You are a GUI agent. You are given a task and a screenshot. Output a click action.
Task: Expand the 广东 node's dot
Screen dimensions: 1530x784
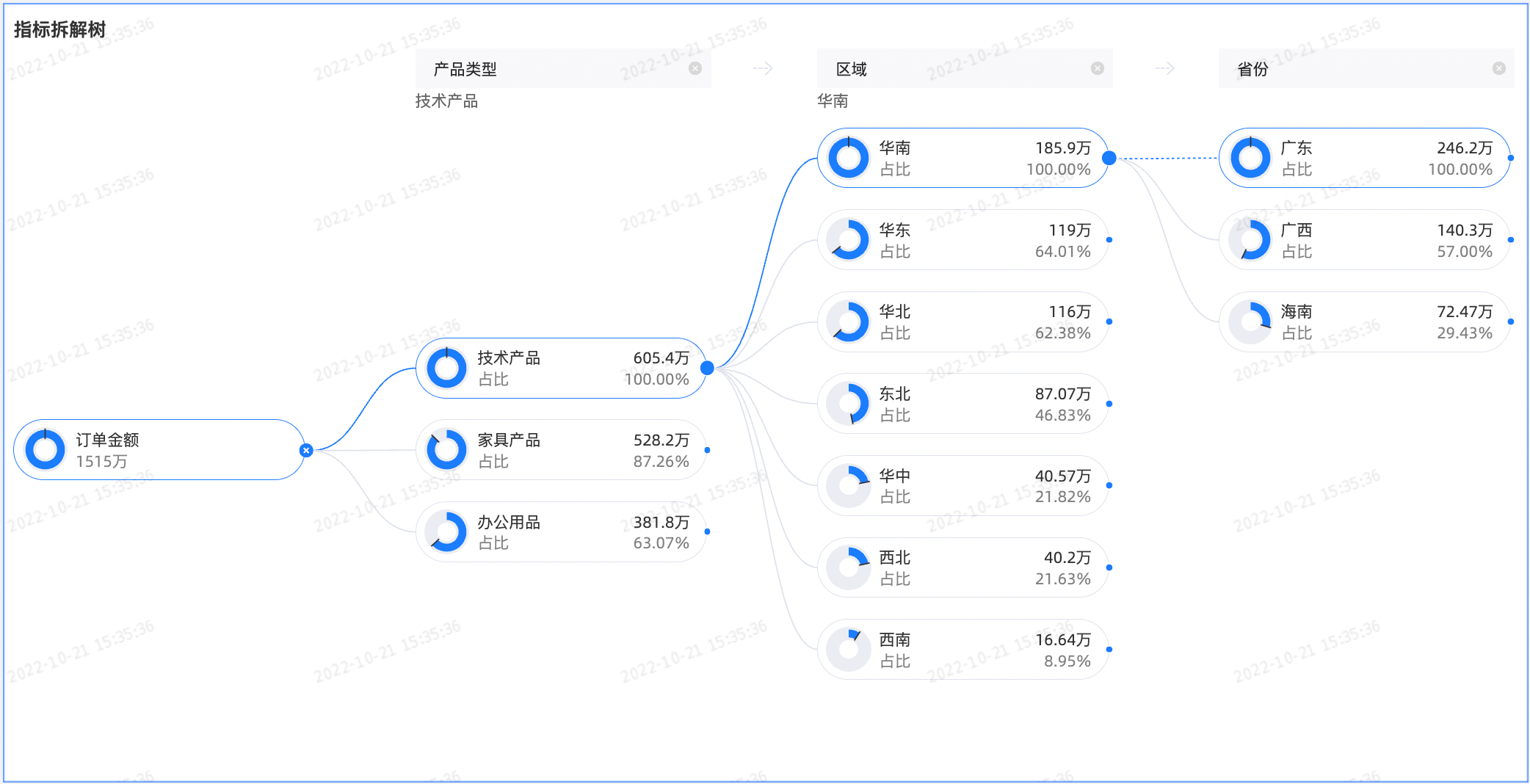click(x=1510, y=158)
